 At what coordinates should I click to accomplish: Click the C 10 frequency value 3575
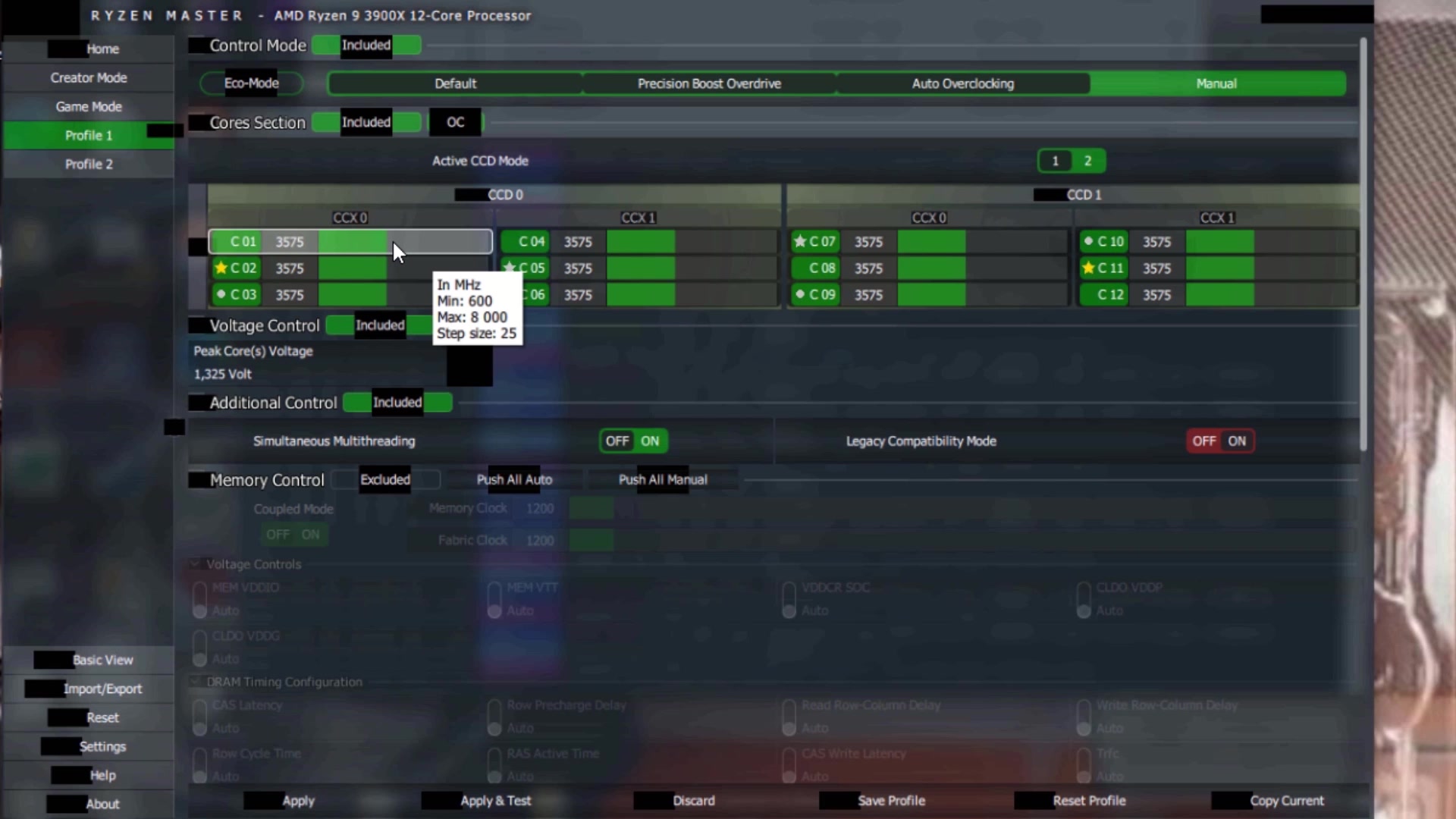1156,242
